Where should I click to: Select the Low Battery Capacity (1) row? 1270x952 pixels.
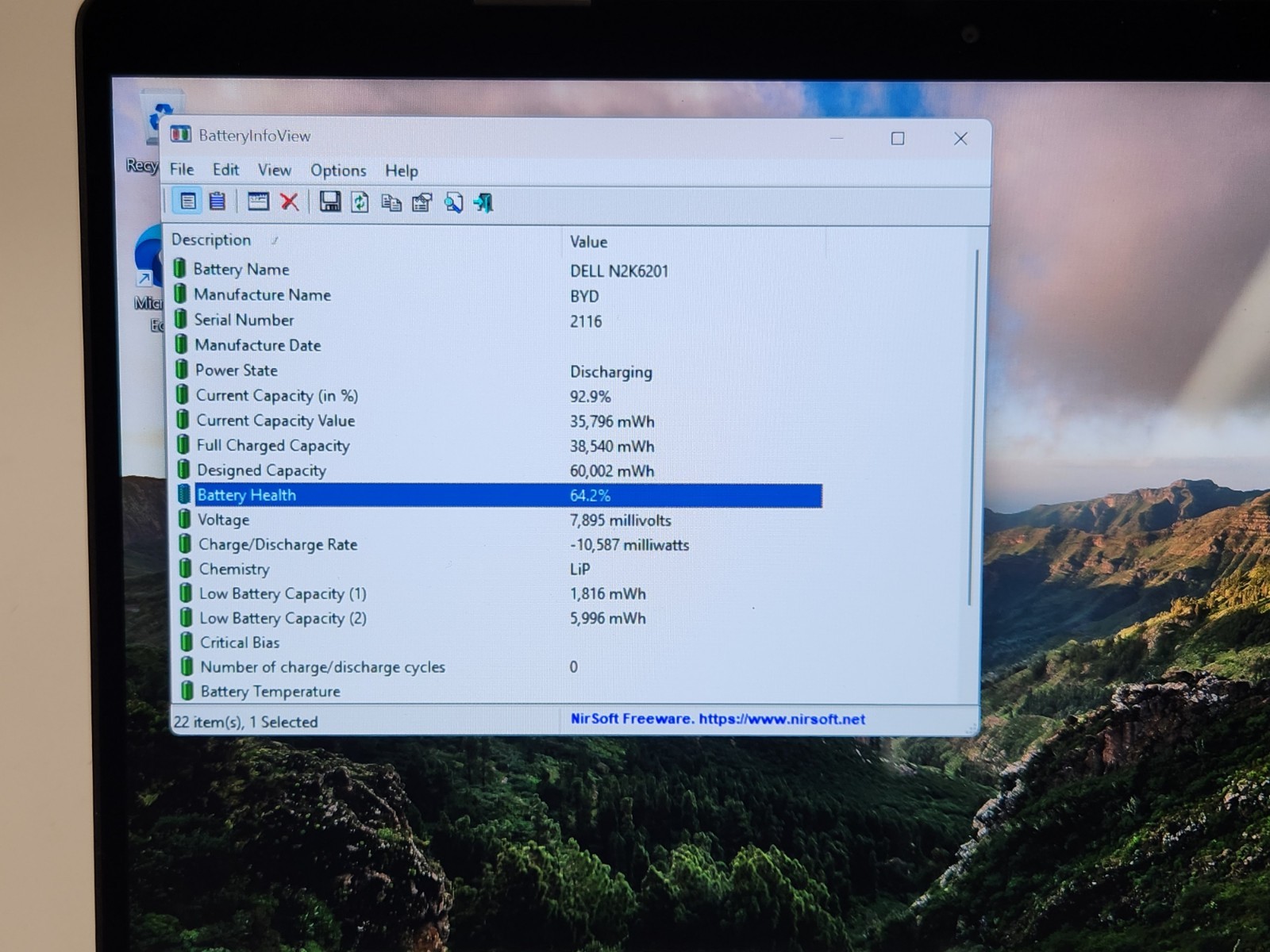pos(500,593)
